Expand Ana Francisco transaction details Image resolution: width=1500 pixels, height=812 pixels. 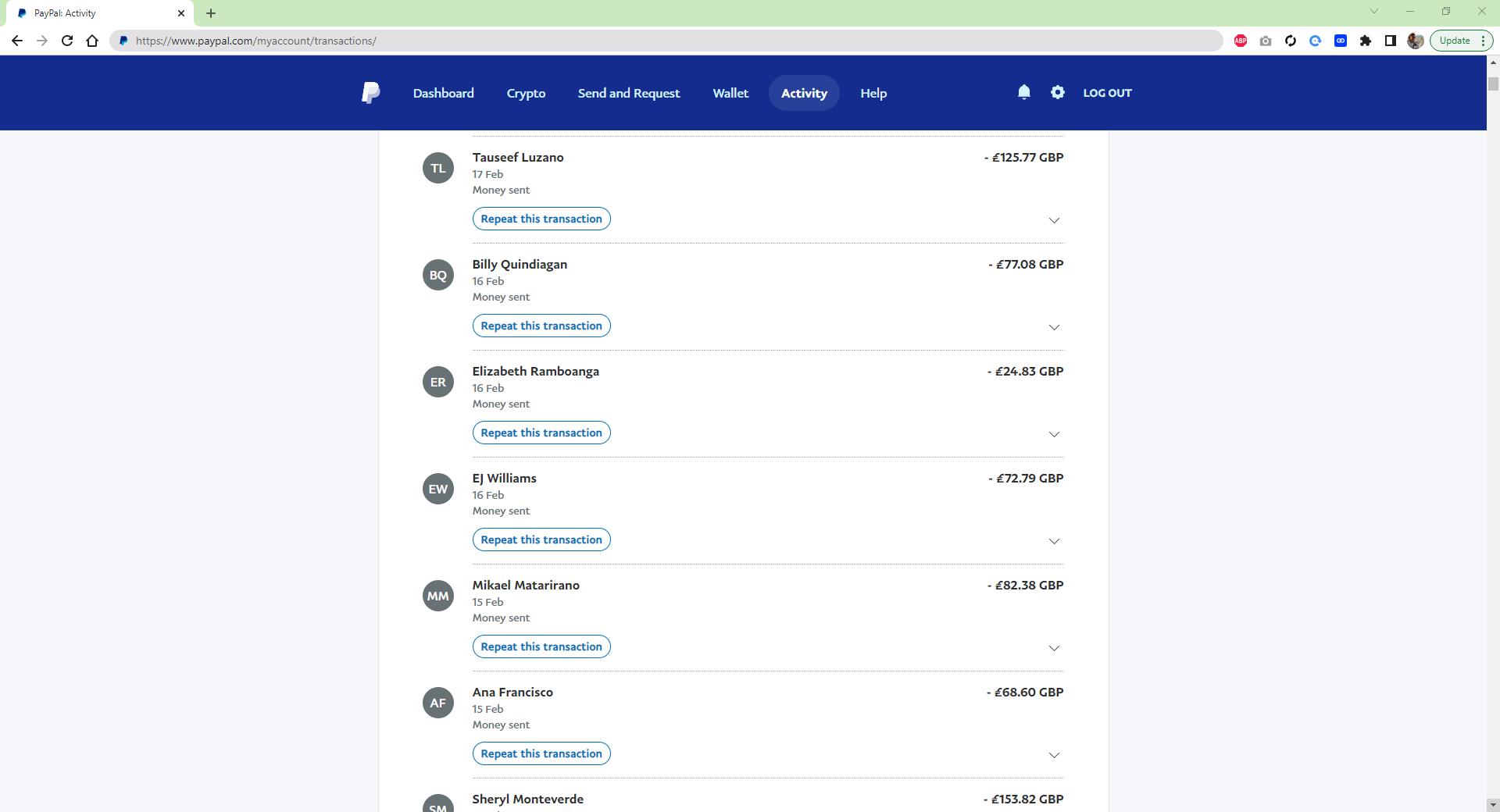pyautogui.click(x=1053, y=755)
